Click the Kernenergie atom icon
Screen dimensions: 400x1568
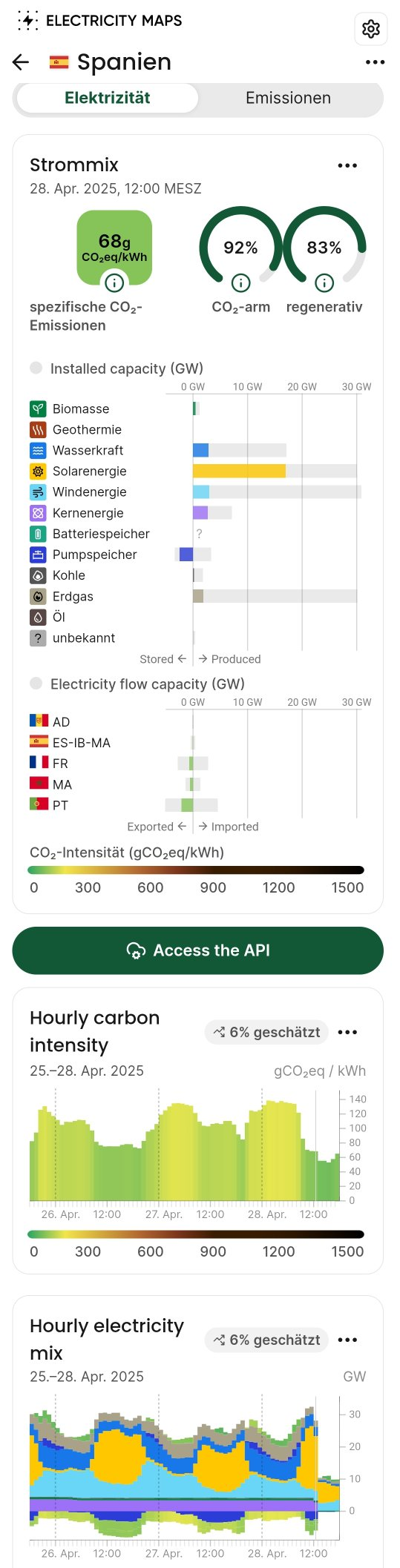38,512
